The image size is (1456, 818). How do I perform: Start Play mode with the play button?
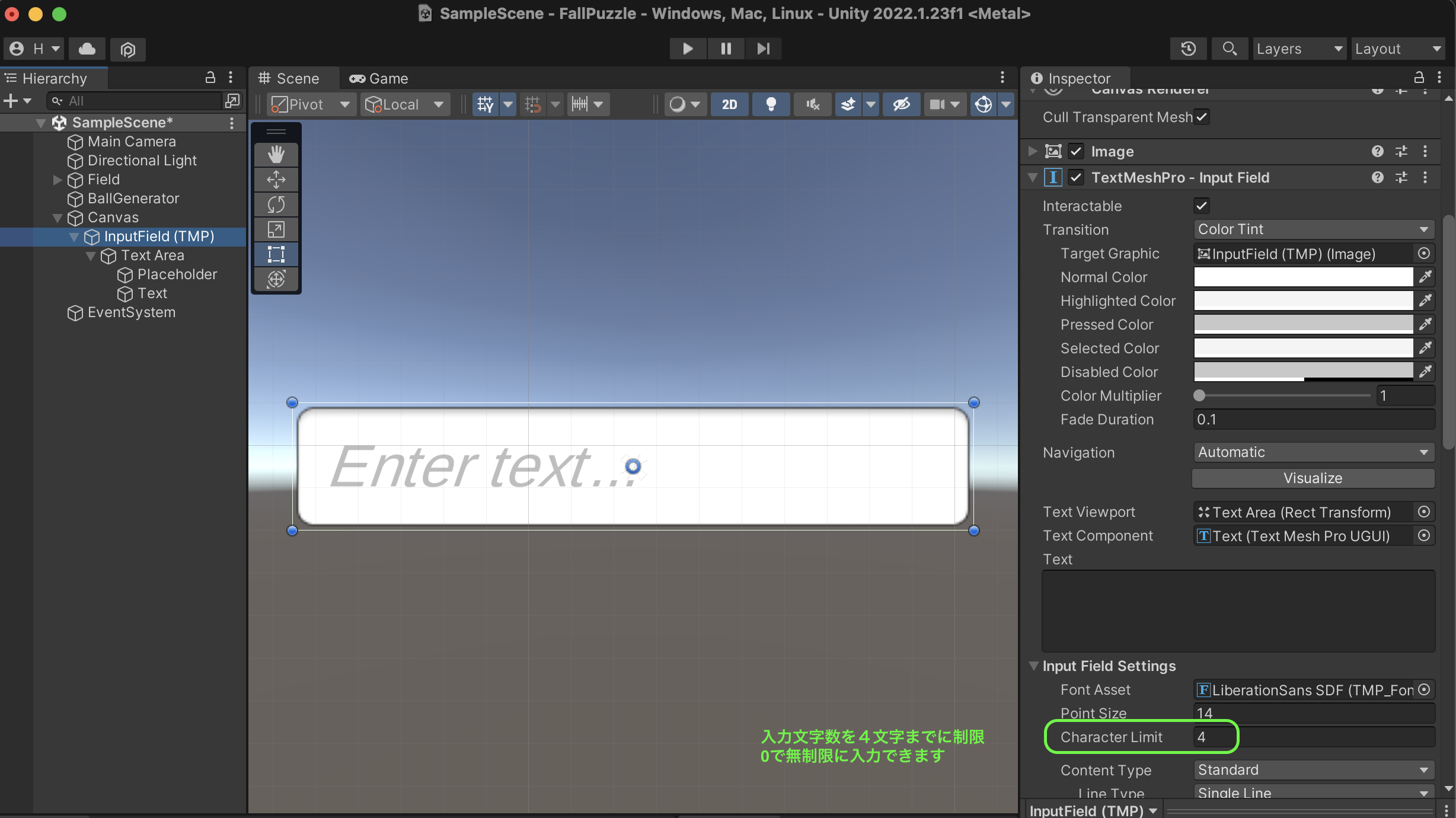(688, 49)
